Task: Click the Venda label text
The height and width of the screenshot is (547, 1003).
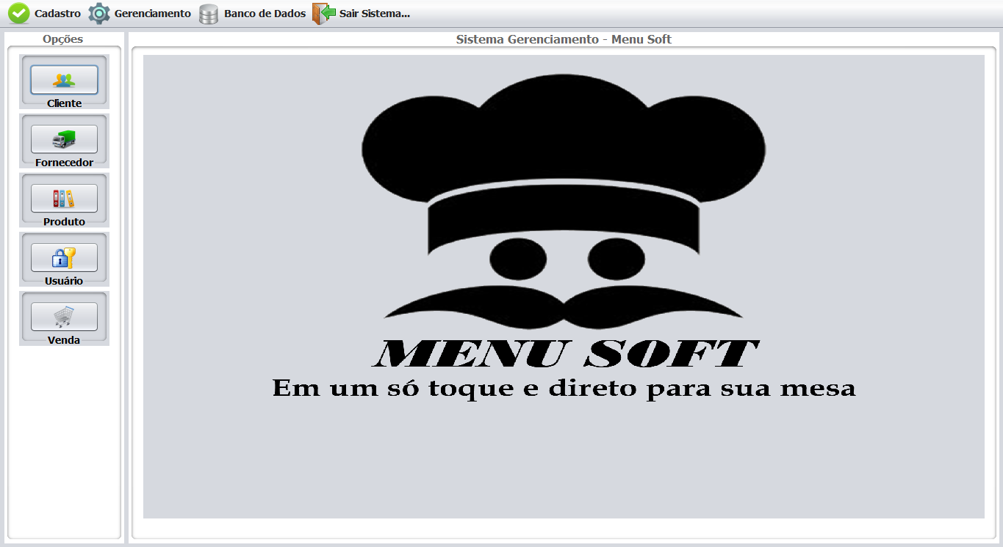Action: pyautogui.click(x=64, y=340)
